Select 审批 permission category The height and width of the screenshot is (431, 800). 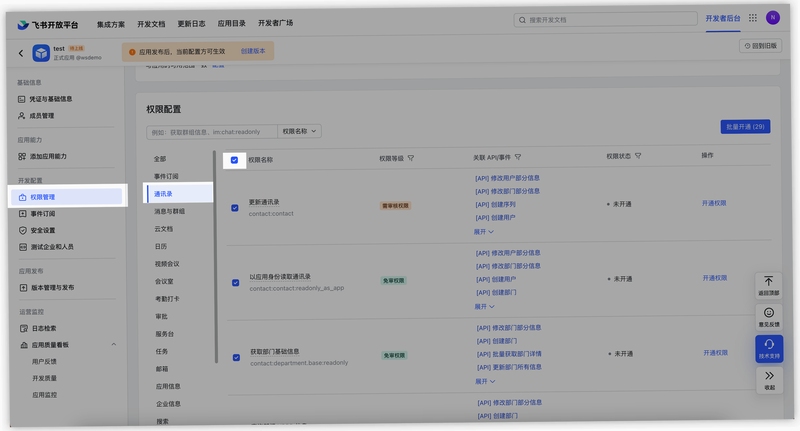(161, 316)
